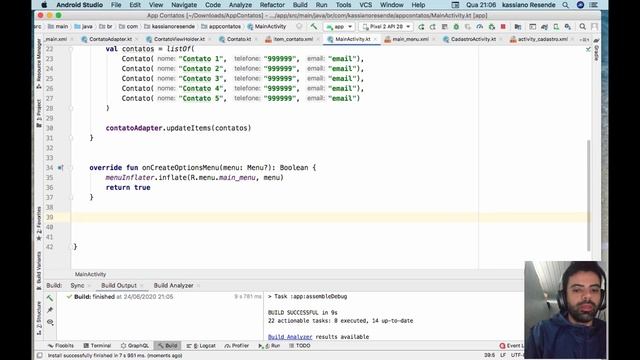Image resolution: width=640 pixels, height=360 pixels.
Task: Click the Profile app gauge icon
Action: pos(480,27)
